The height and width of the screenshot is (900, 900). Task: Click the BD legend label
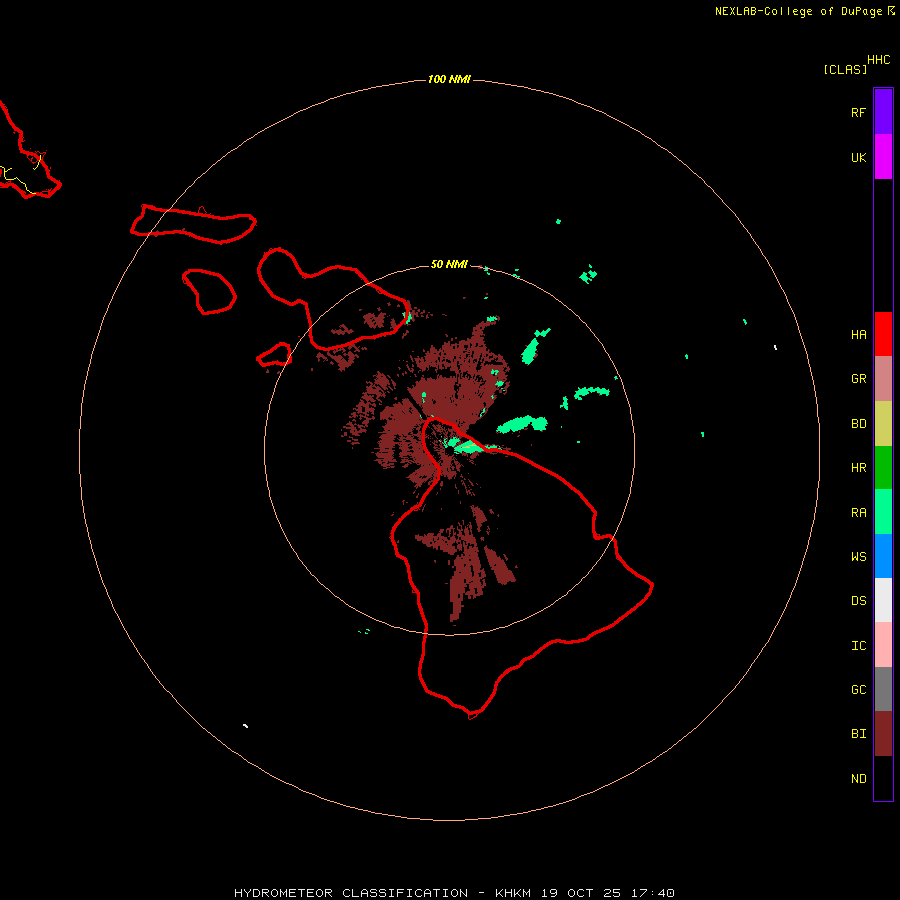click(x=858, y=424)
